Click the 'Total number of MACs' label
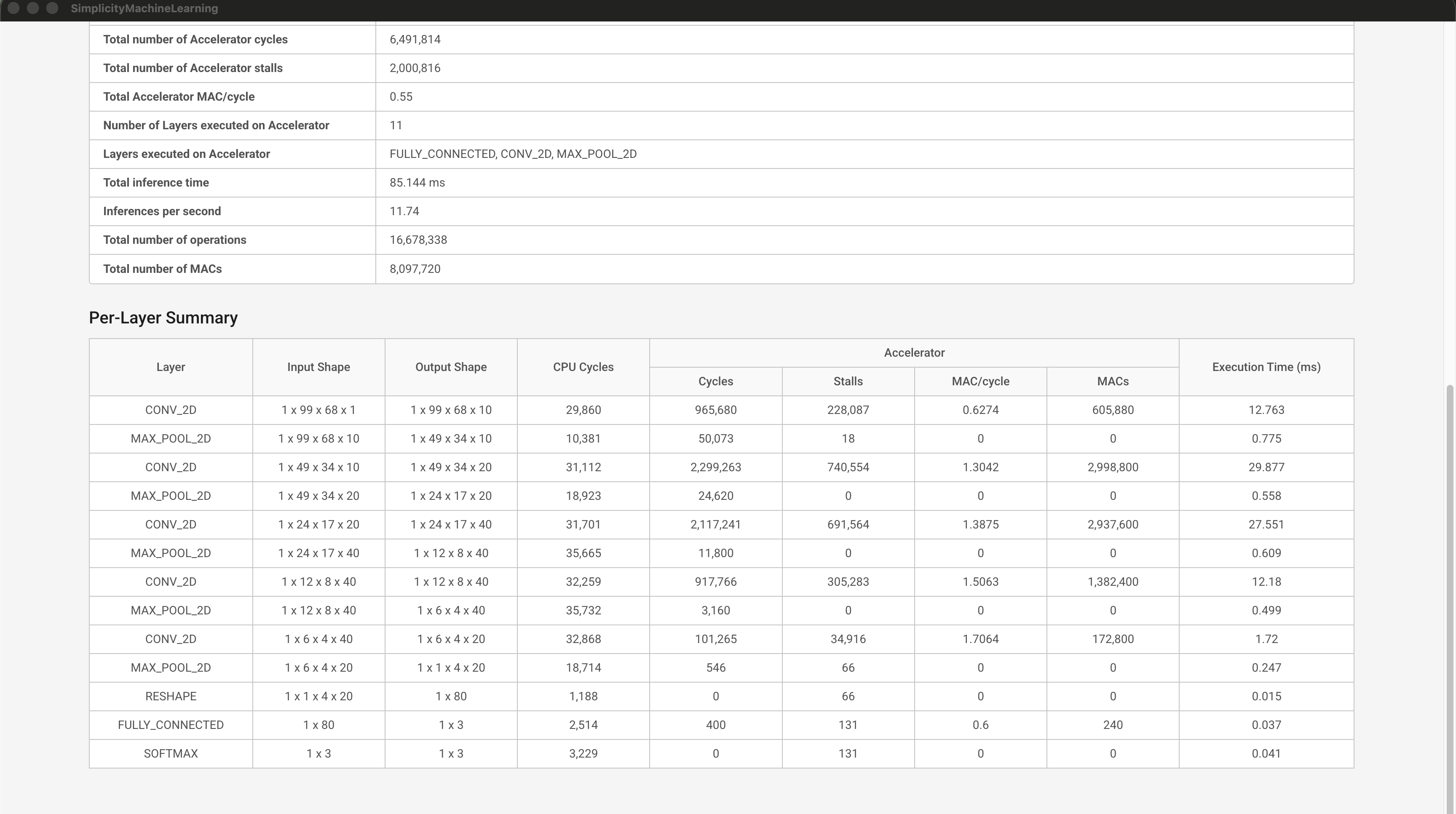The height and width of the screenshot is (814, 1456). [x=162, y=269]
